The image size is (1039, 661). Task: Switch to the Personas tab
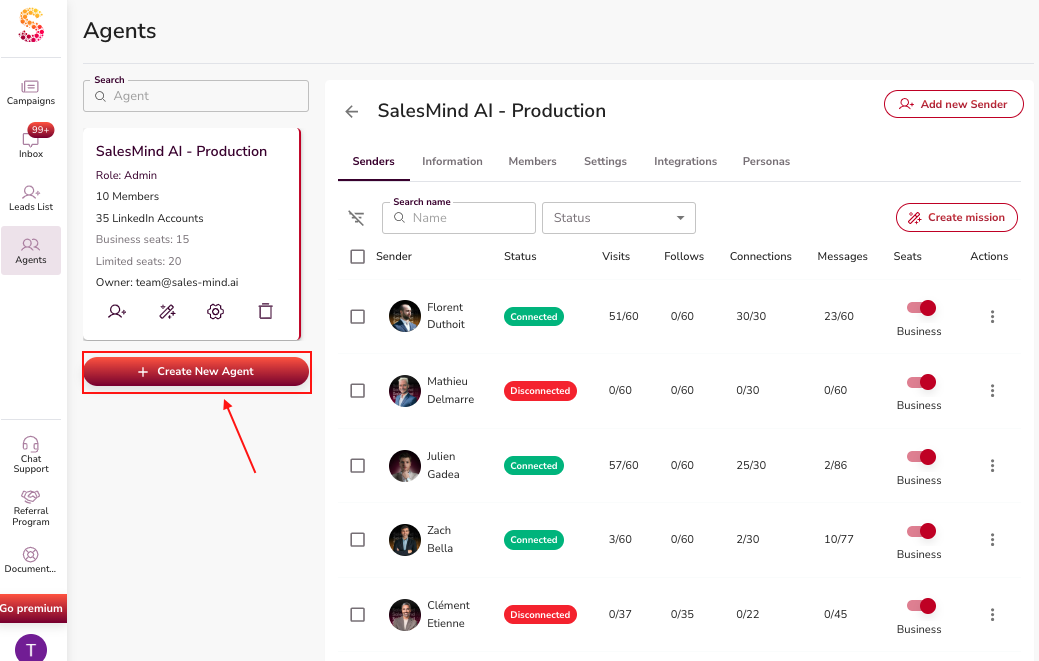point(766,161)
